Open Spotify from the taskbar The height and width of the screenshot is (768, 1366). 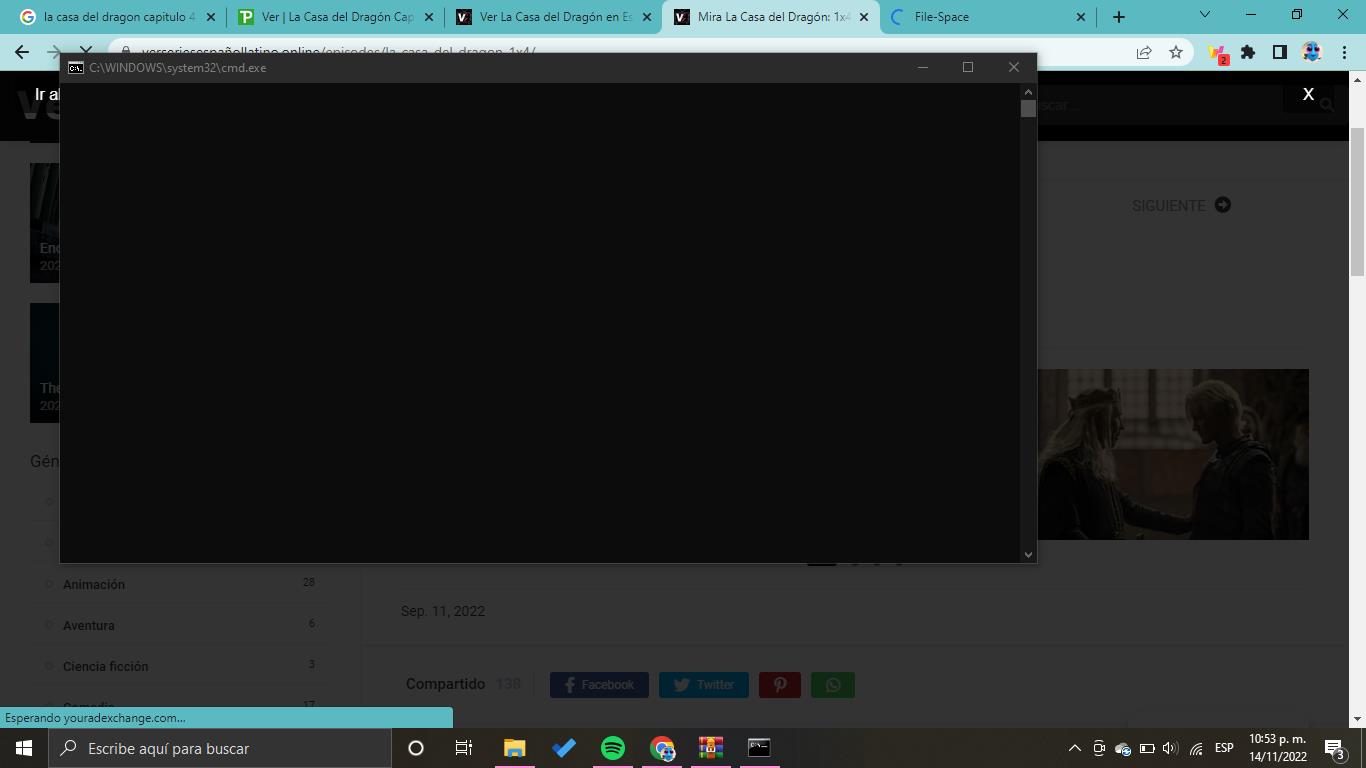click(613, 748)
